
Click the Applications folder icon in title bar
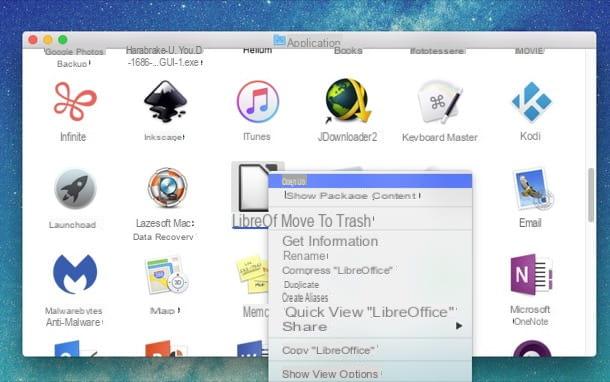279,40
